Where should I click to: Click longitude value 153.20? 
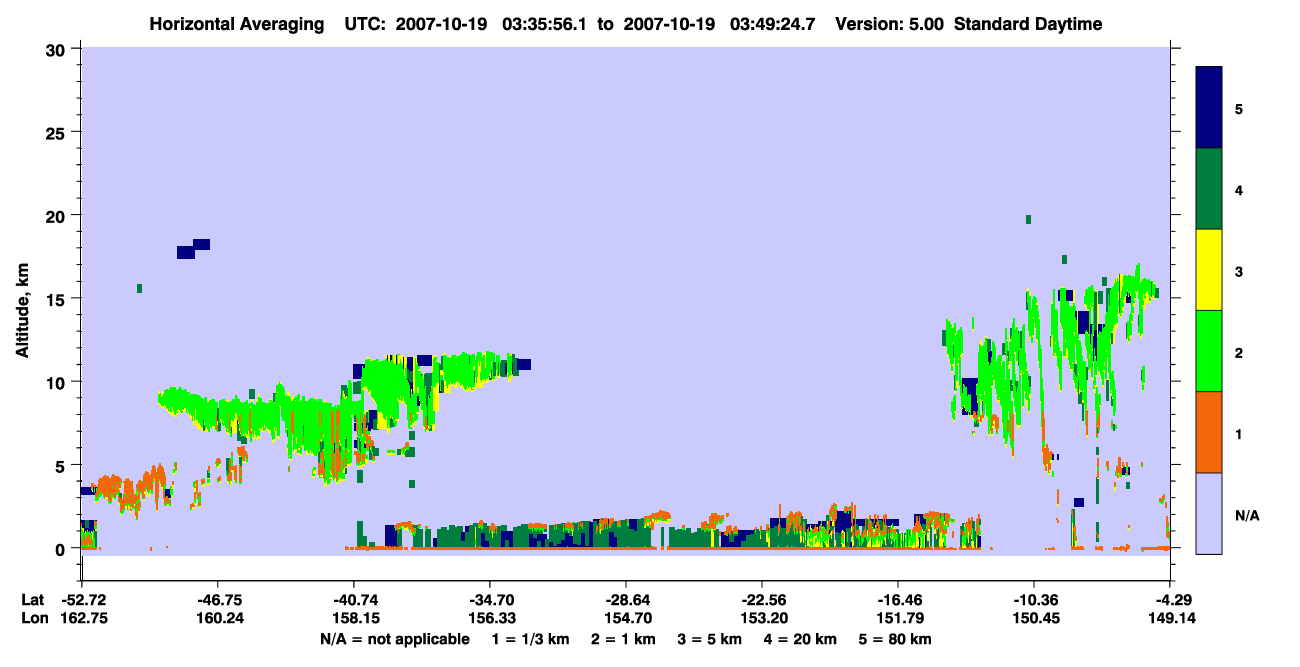(763, 618)
